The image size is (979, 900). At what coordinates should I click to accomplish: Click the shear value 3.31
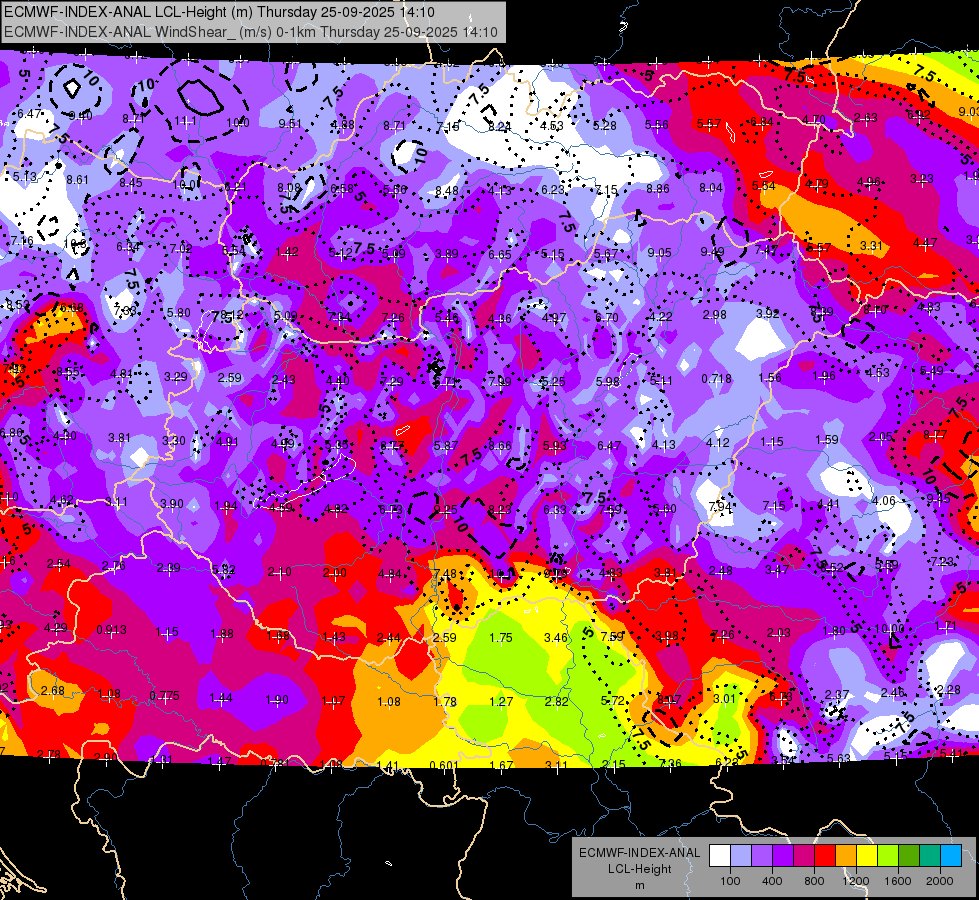(871, 245)
